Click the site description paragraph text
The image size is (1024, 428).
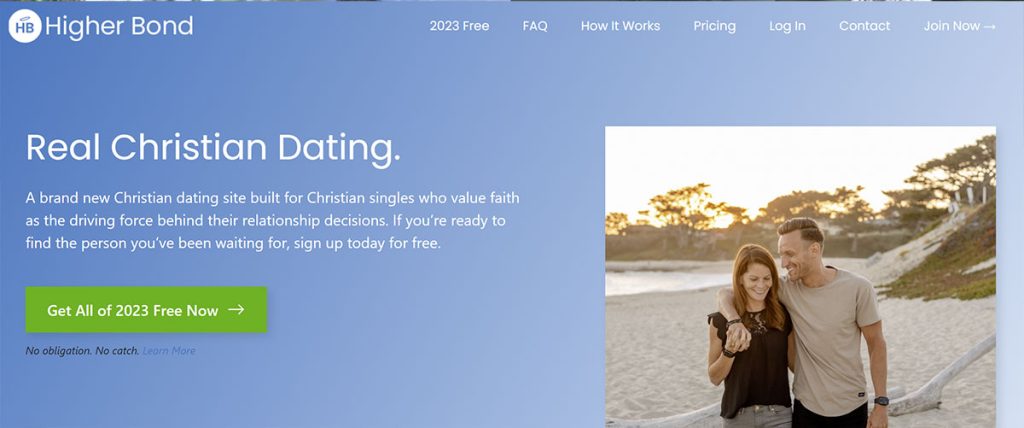[x=273, y=220]
